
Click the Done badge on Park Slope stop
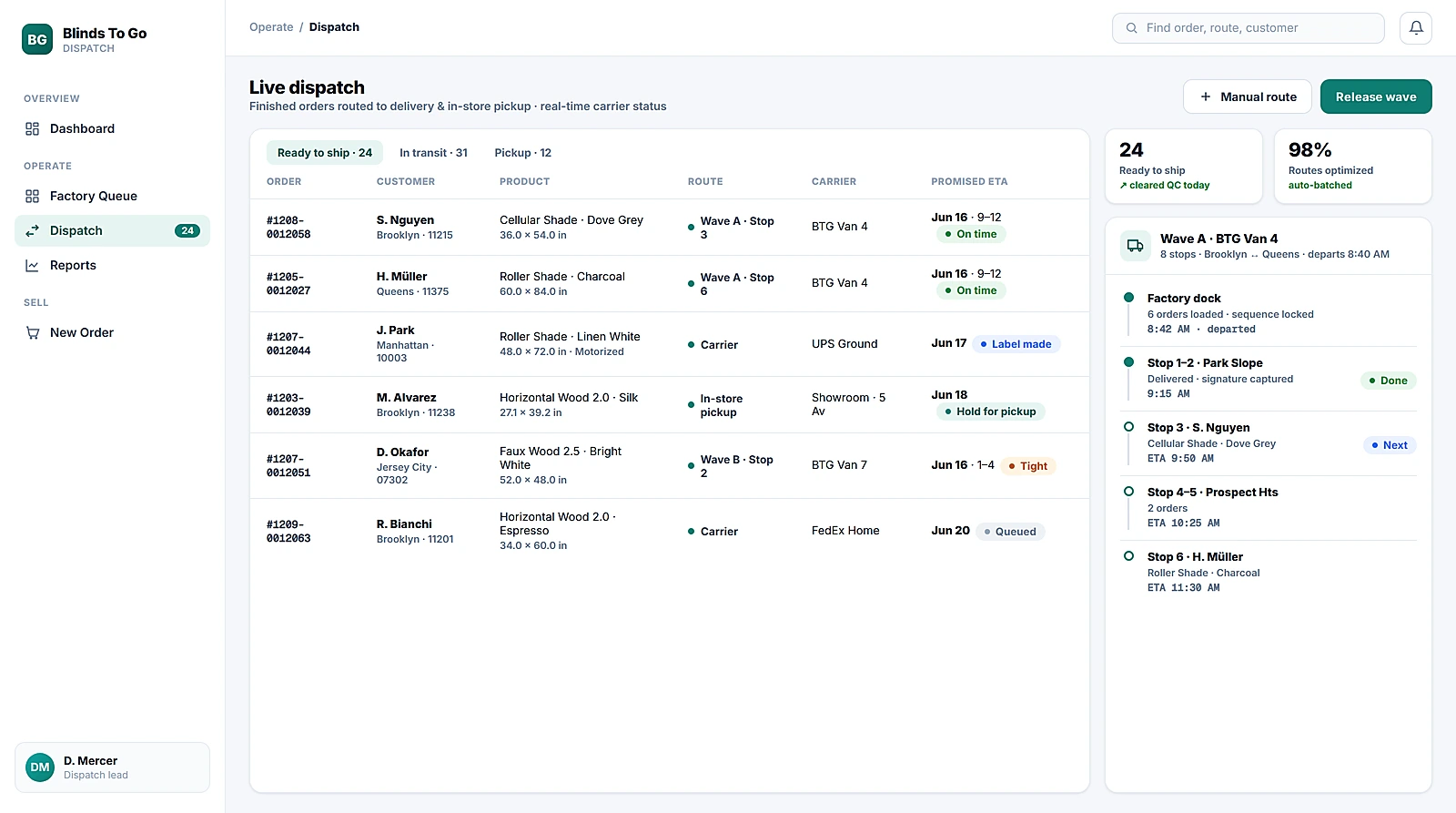click(1388, 381)
